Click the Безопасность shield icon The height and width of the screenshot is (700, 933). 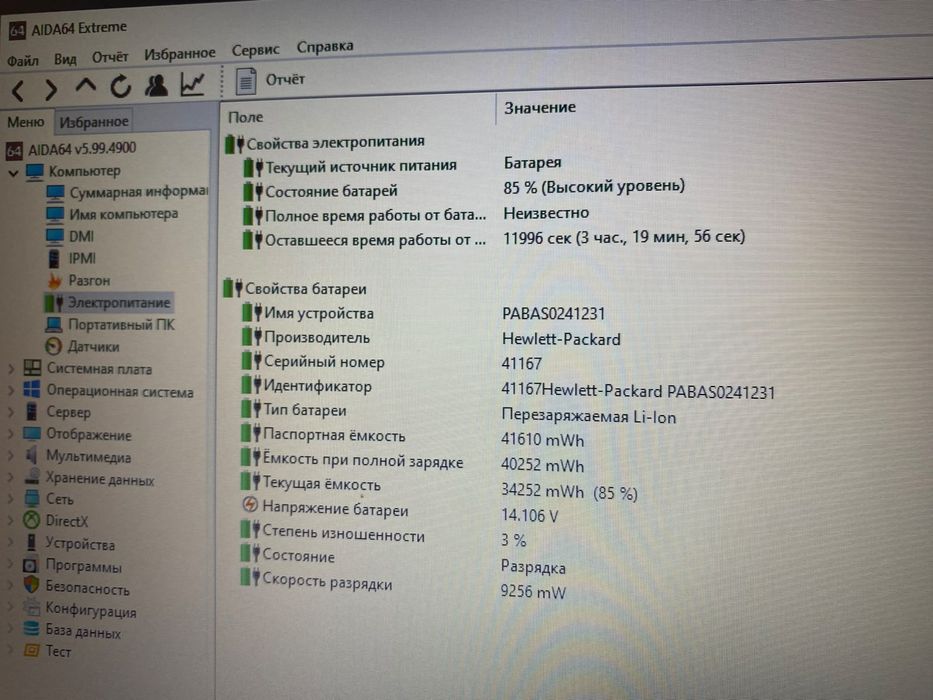click(31, 586)
